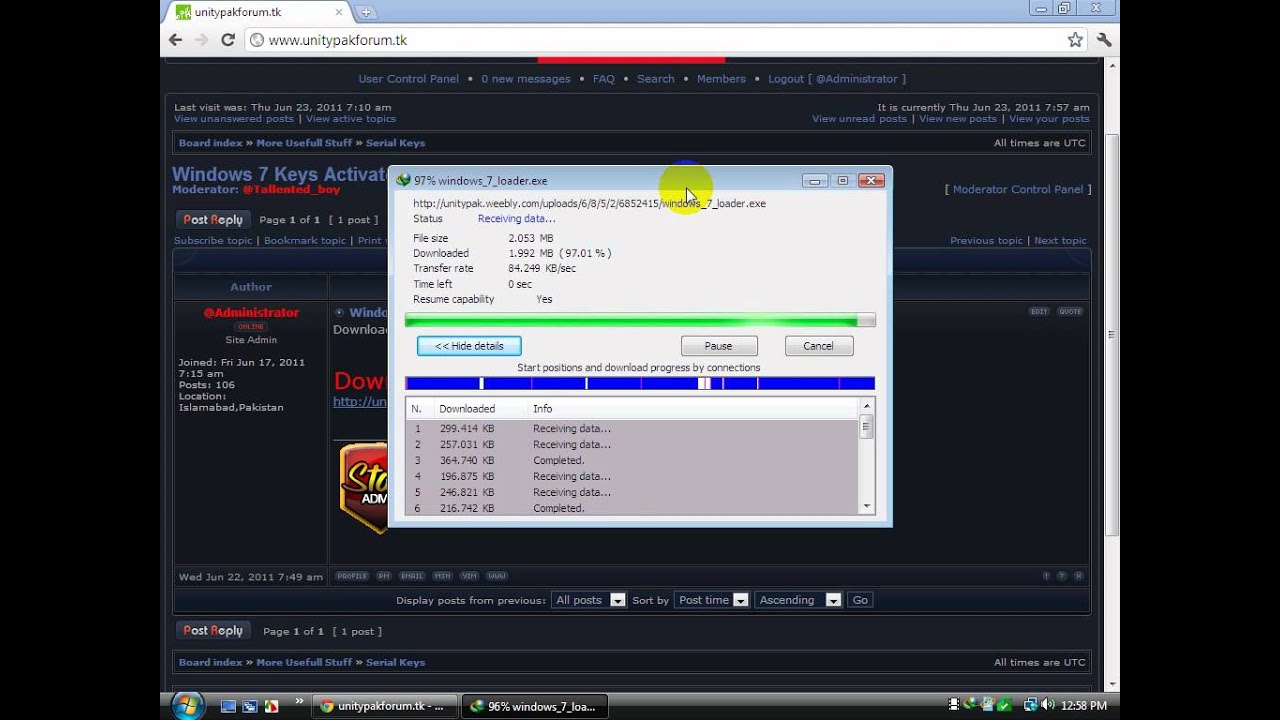Click the Go button
The height and width of the screenshot is (720, 1280).
[860, 600]
